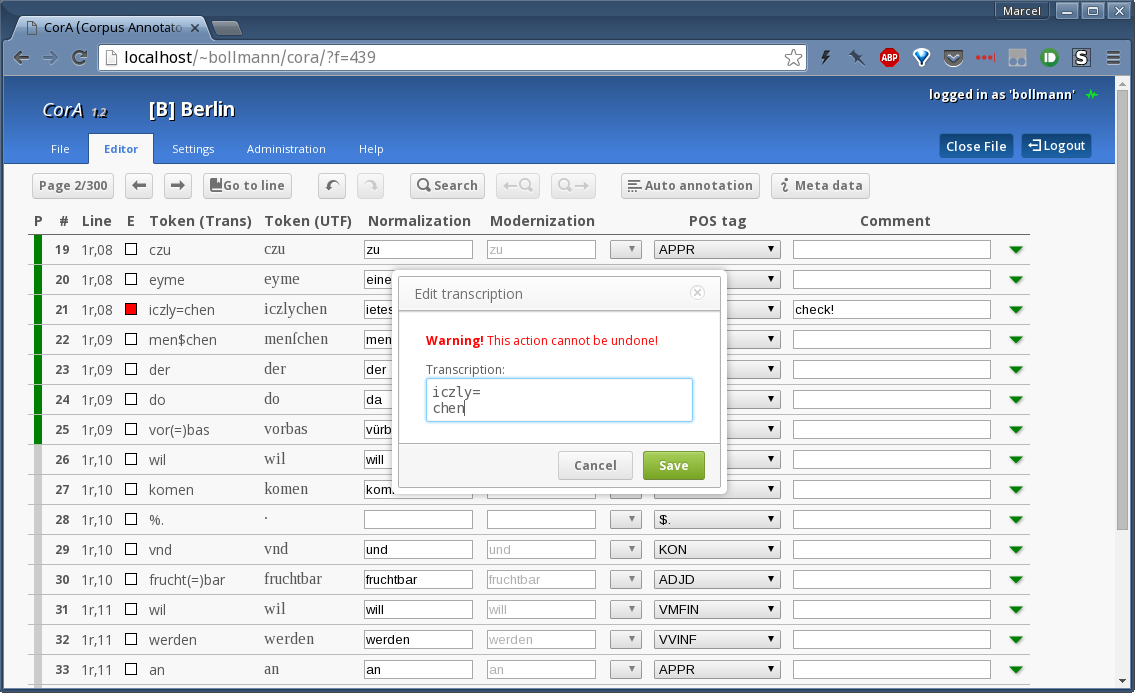Check the error box for row 19
Screen dimensions: 1135x693
pos(131,250)
